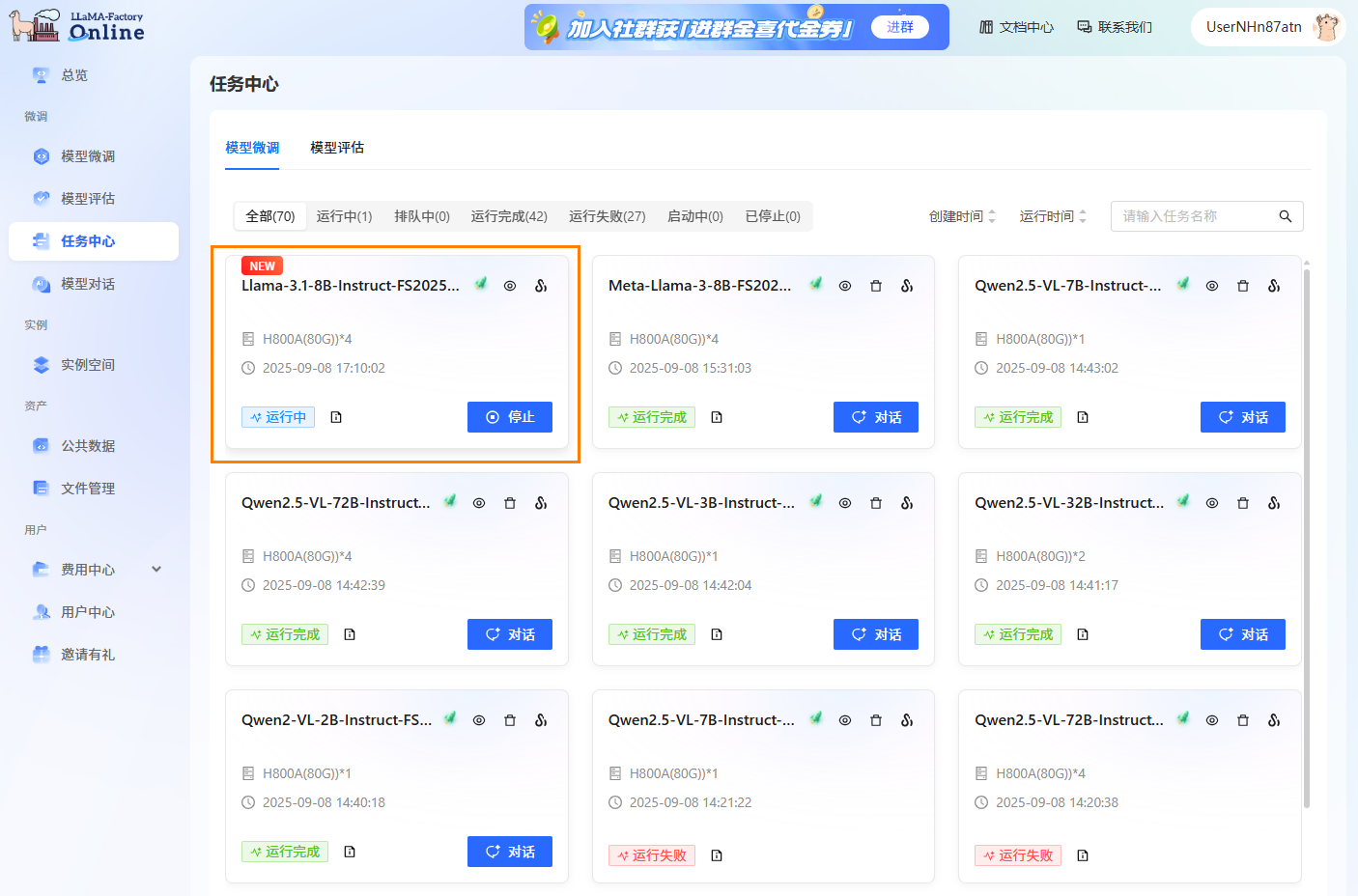Stop the running Llama-3.1-8B-Instruct task
Image resolution: width=1358 pixels, height=896 pixels.
pos(509,417)
